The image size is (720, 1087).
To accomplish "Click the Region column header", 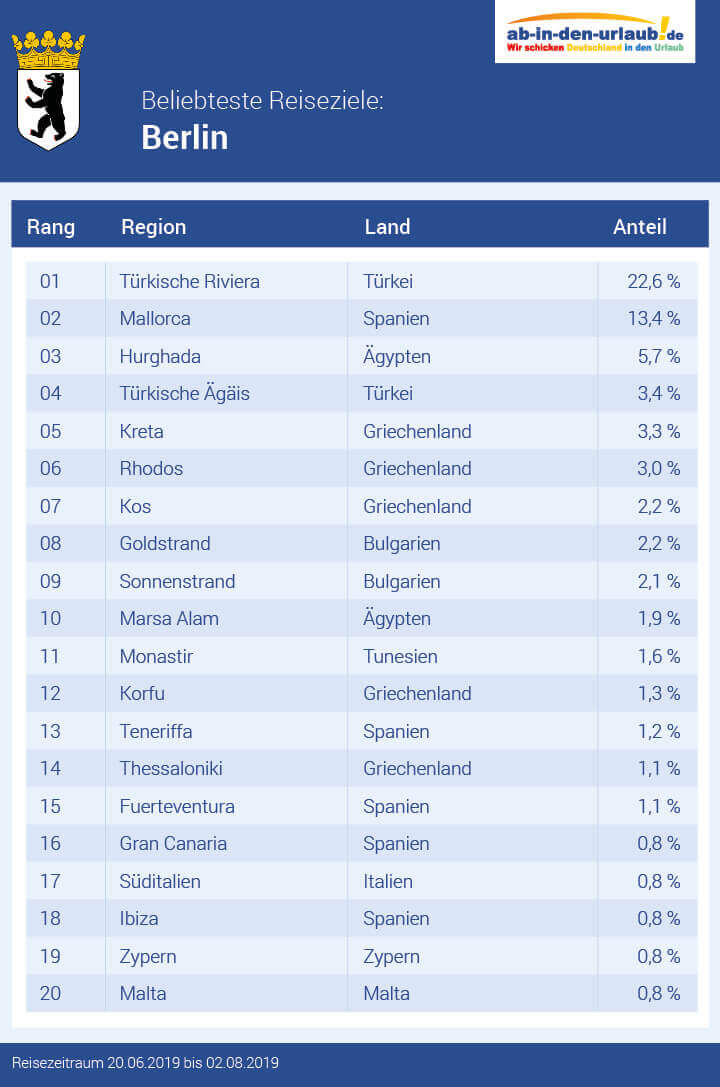I will click(x=153, y=227).
